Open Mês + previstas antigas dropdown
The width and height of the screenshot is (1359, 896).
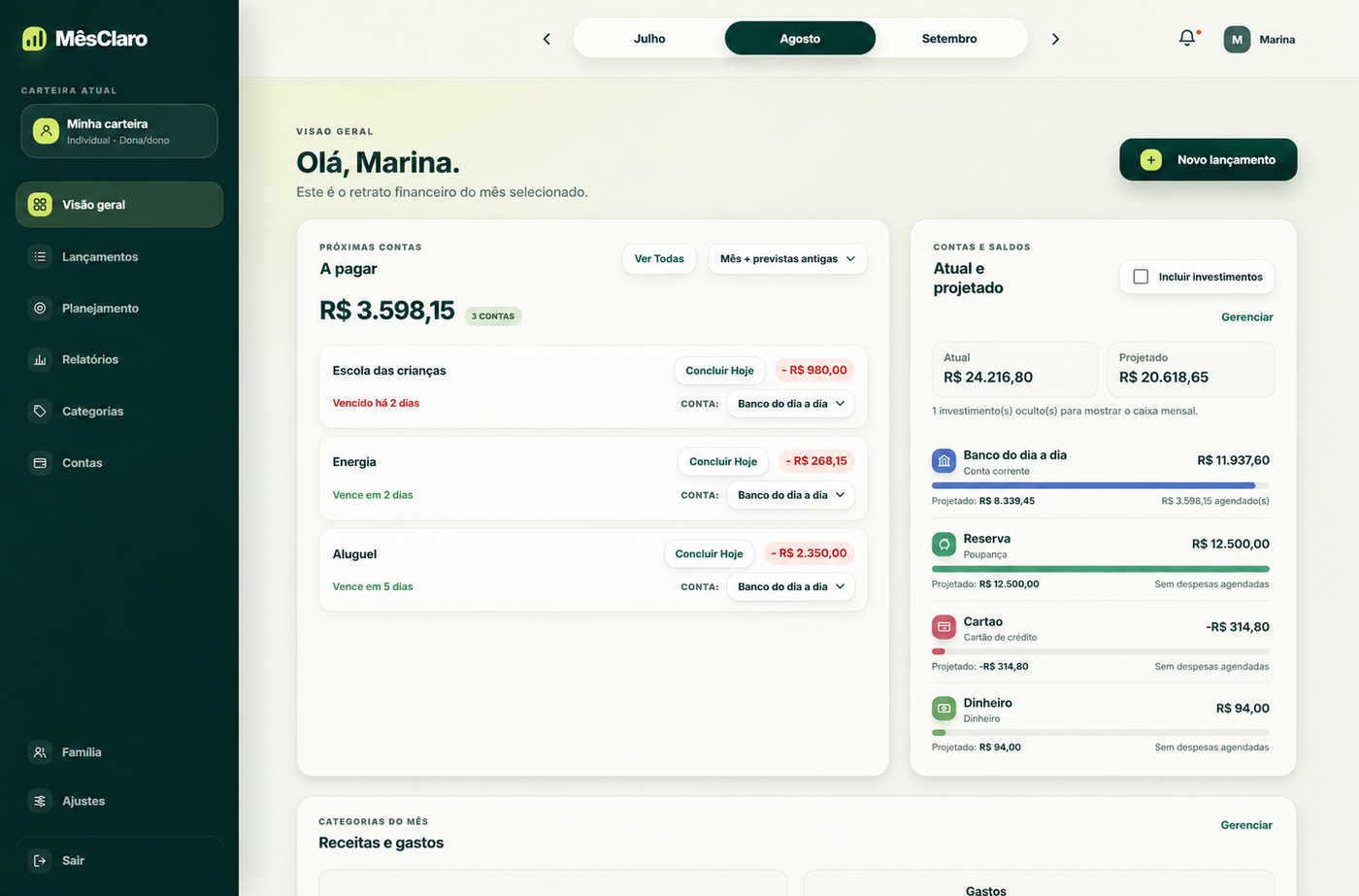787,259
